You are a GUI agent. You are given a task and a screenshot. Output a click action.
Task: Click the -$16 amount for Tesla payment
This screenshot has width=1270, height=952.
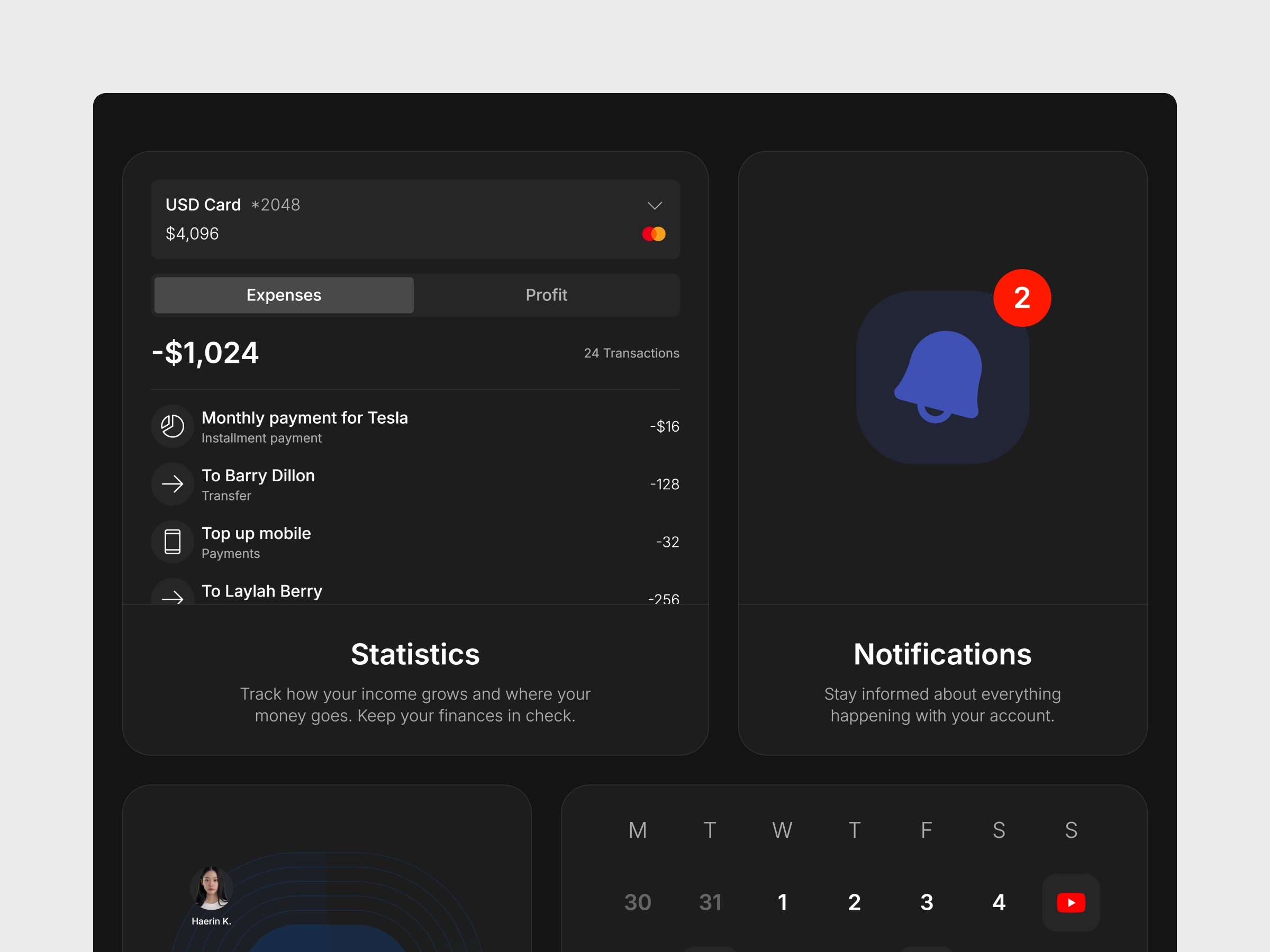click(665, 426)
